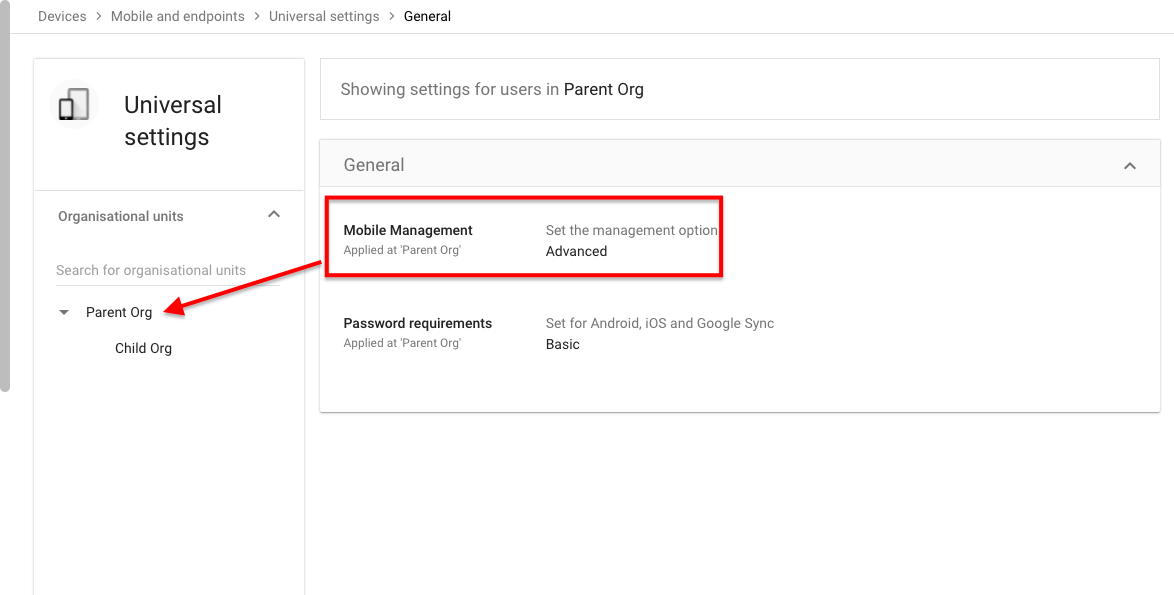Click the Organisational units heading

pyautogui.click(x=121, y=216)
